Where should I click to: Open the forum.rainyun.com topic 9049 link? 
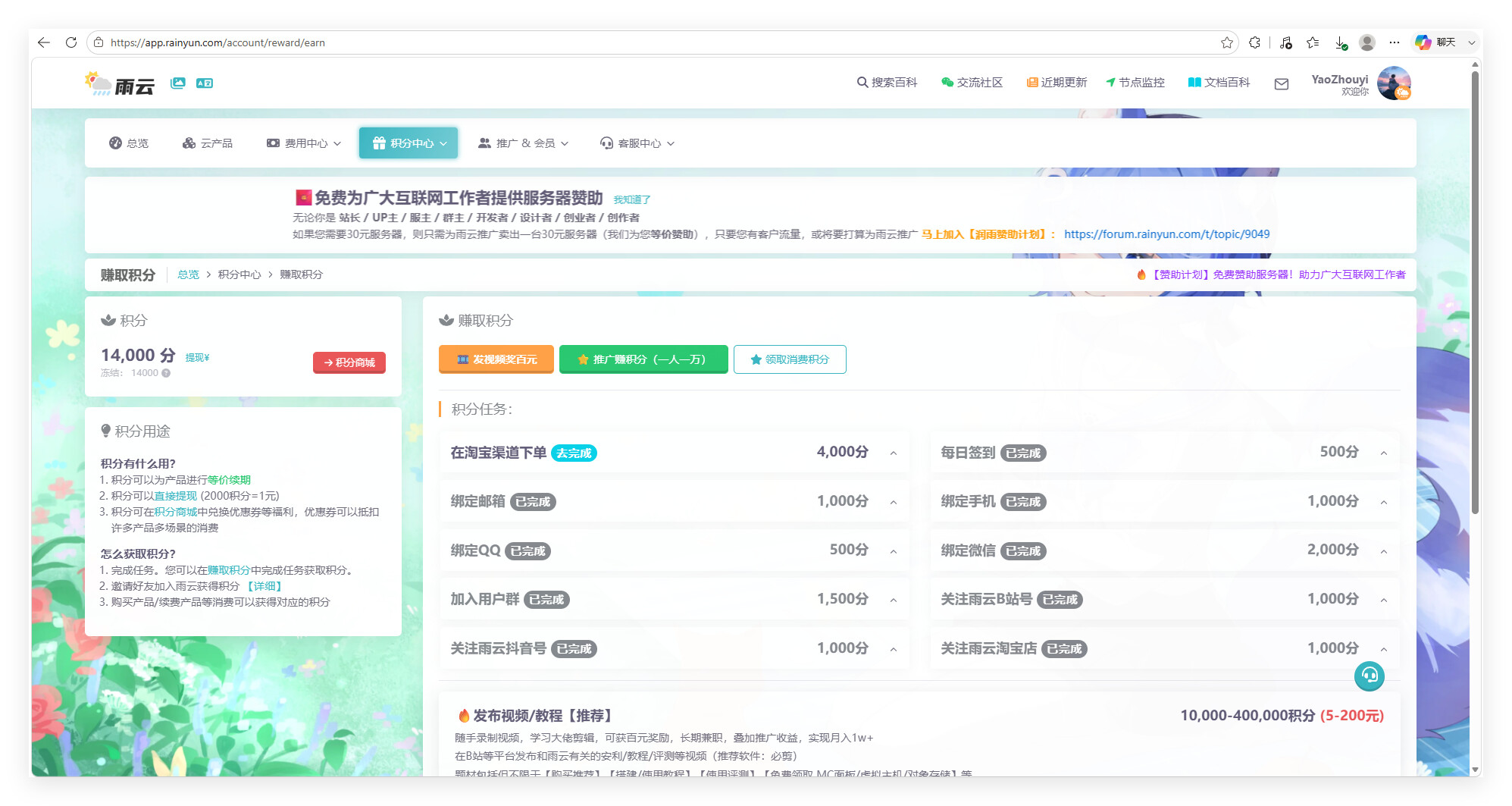pyautogui.click(x=1166, y=234)
